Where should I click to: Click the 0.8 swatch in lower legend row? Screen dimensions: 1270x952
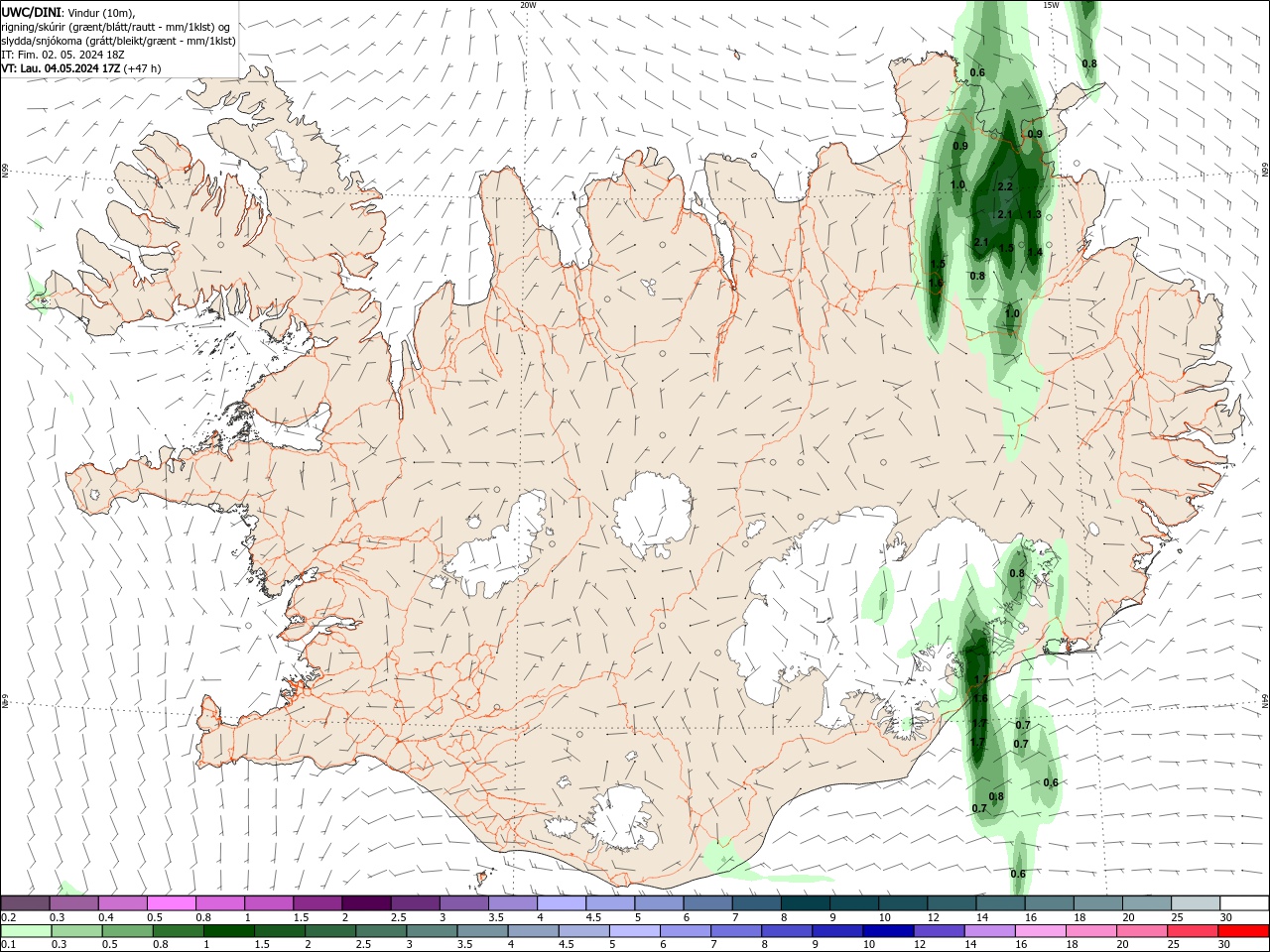(x=179, y=930)
